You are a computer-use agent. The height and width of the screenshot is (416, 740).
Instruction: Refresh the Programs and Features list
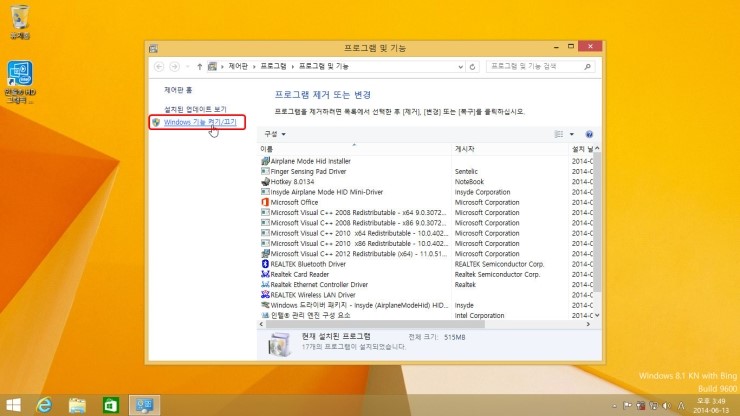tap(472, 67)
